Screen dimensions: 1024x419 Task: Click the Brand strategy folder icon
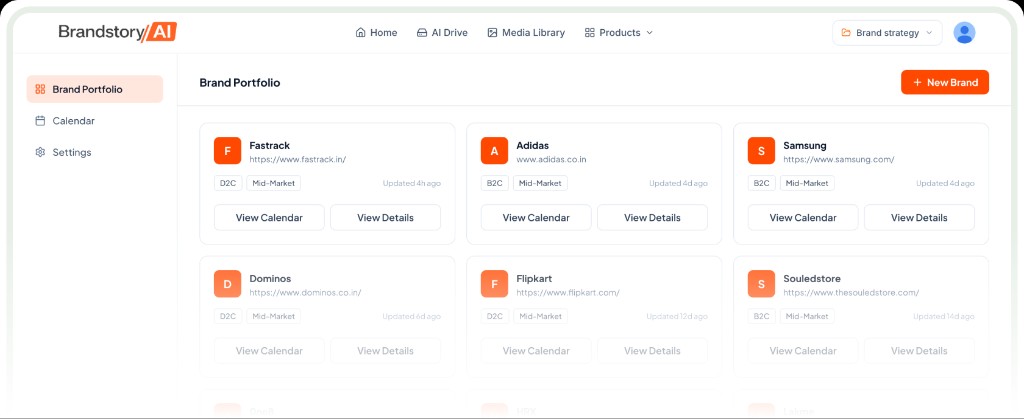[846, 33]
